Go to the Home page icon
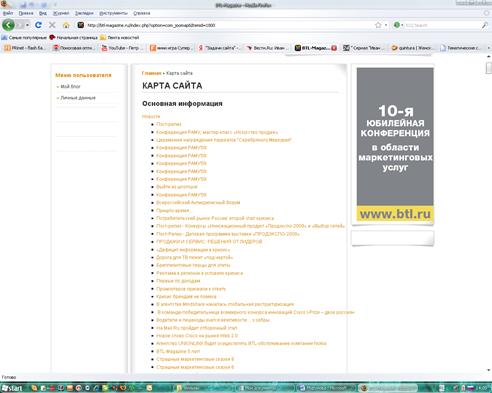The width and height of the screenshot is (492, 393). (66, 25)
